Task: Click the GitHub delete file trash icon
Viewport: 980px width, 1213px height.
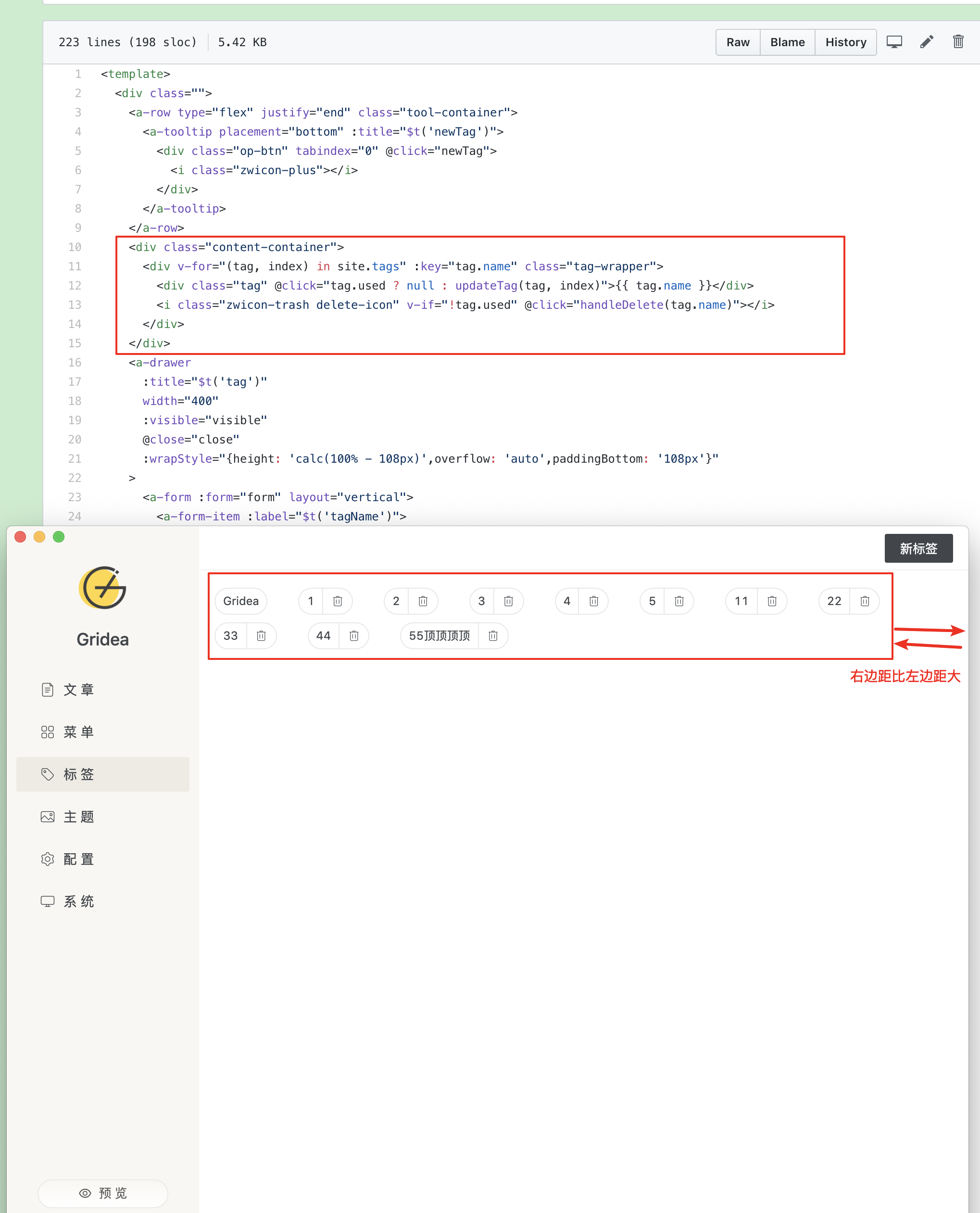Action: [958, 42]
